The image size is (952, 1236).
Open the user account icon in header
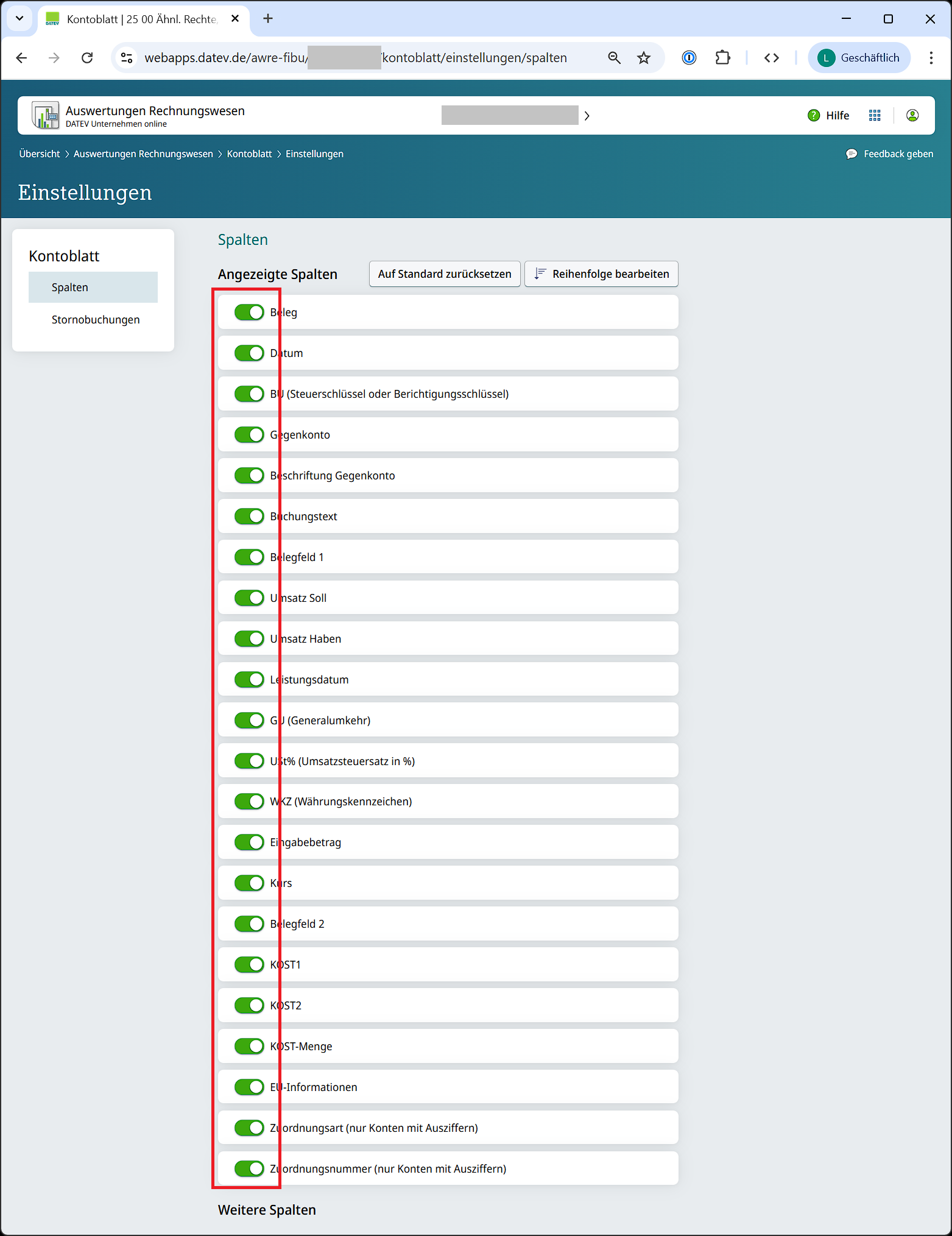point(912,116)
